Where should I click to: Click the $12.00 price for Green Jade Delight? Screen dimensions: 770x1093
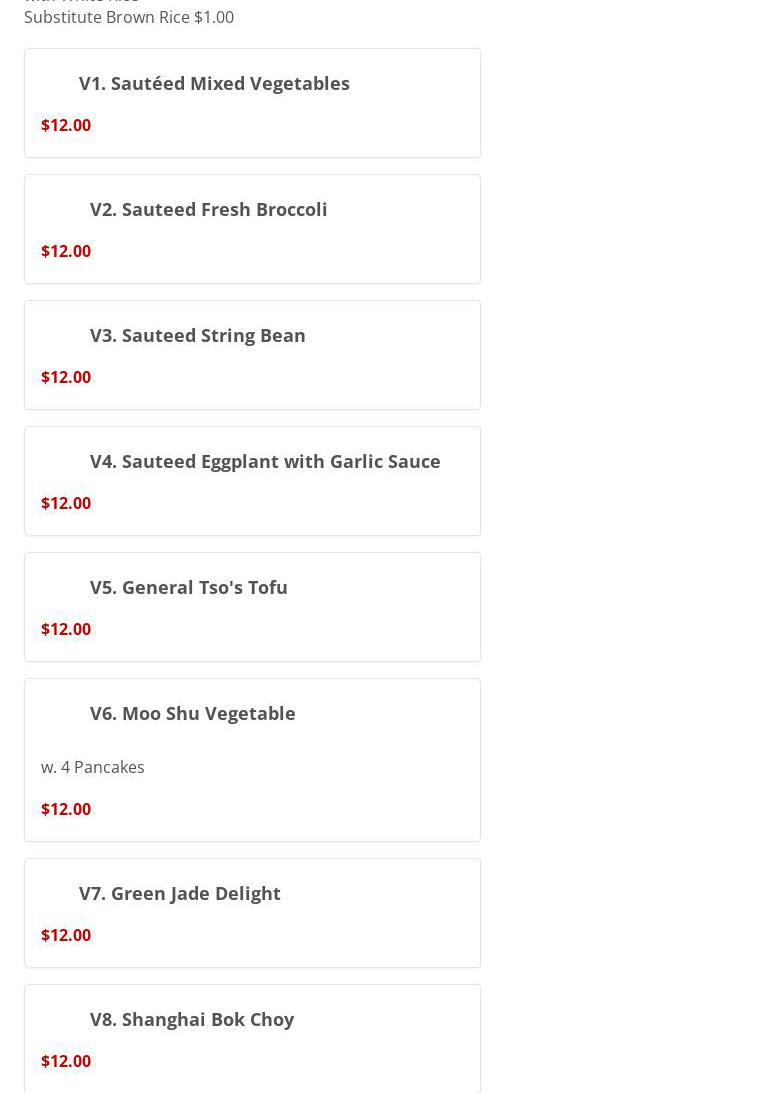(66, 935)
